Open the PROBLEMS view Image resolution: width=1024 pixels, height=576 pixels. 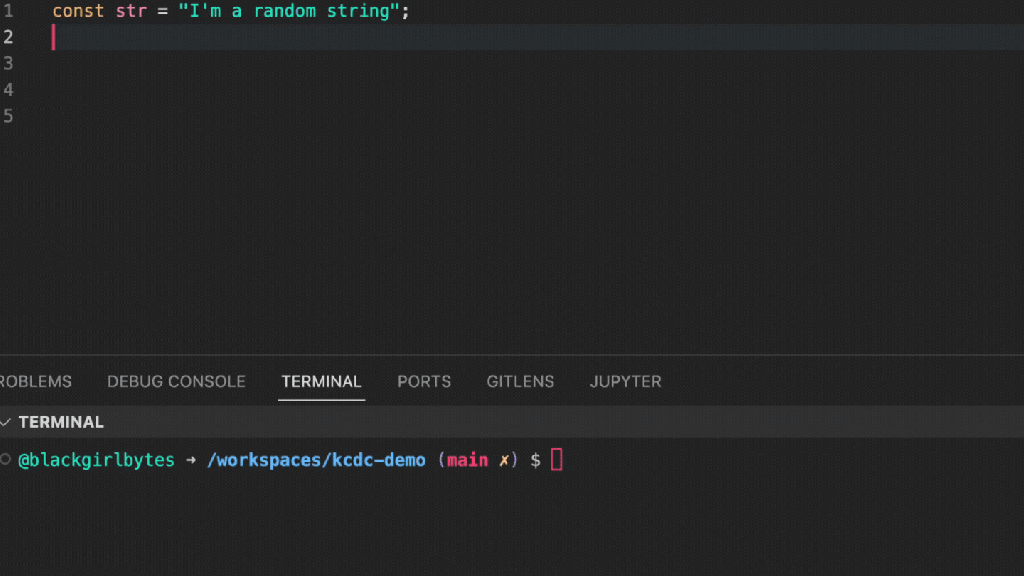[35, 381]
